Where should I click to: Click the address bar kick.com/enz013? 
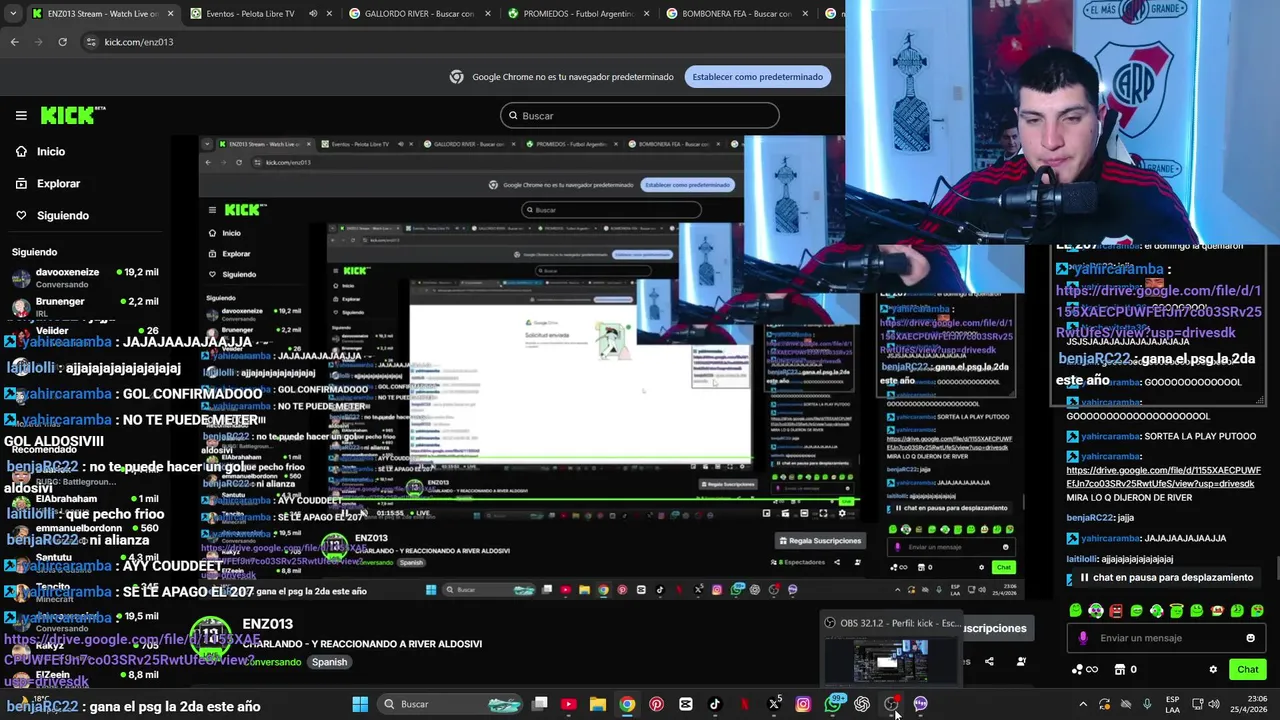click(x=139, y=42)
